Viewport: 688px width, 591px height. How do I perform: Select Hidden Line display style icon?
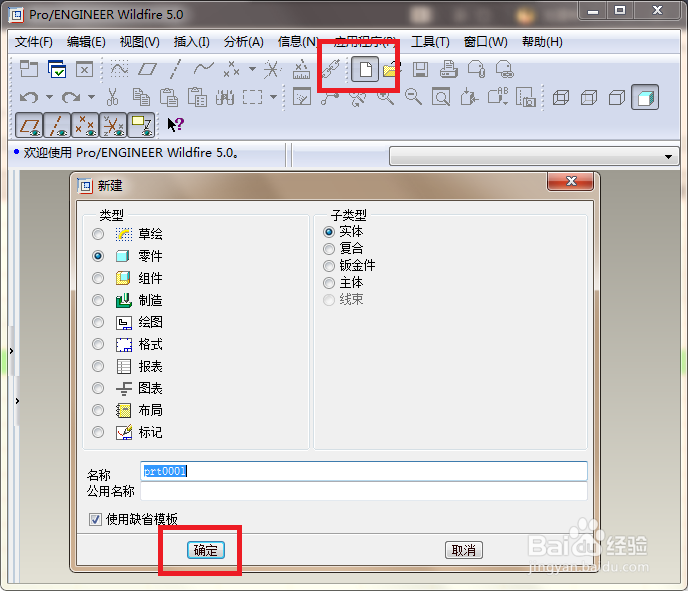click(588, 97)
